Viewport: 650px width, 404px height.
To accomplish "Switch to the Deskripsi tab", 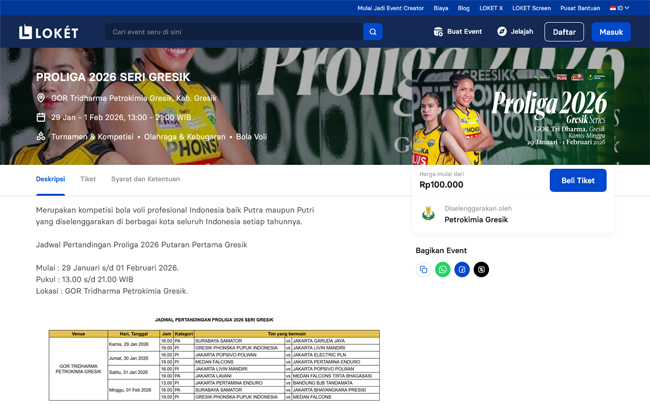I will tap(50, 179).
